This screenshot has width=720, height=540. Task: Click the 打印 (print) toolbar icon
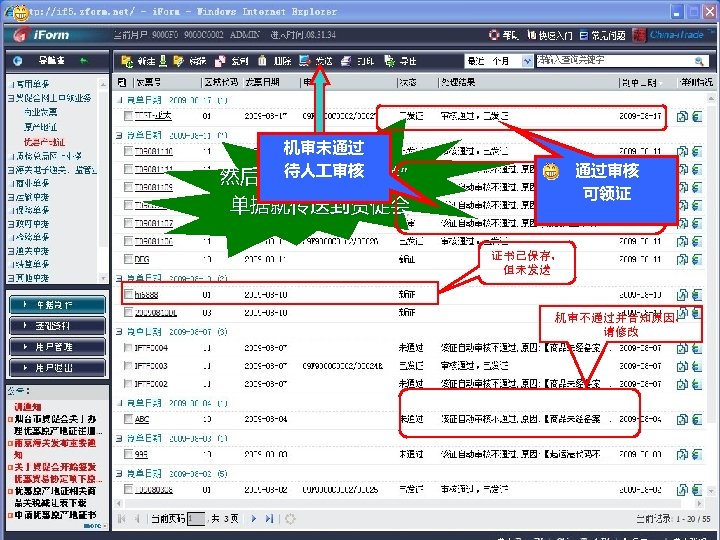346,61
